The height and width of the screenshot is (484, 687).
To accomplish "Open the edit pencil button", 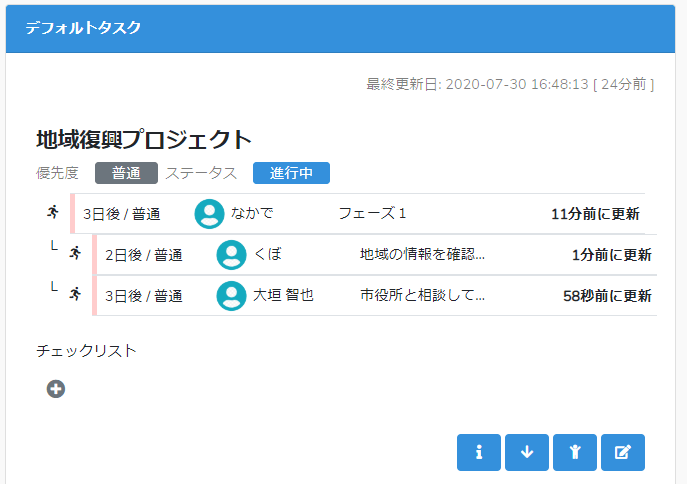I will (x=623, y=452).
